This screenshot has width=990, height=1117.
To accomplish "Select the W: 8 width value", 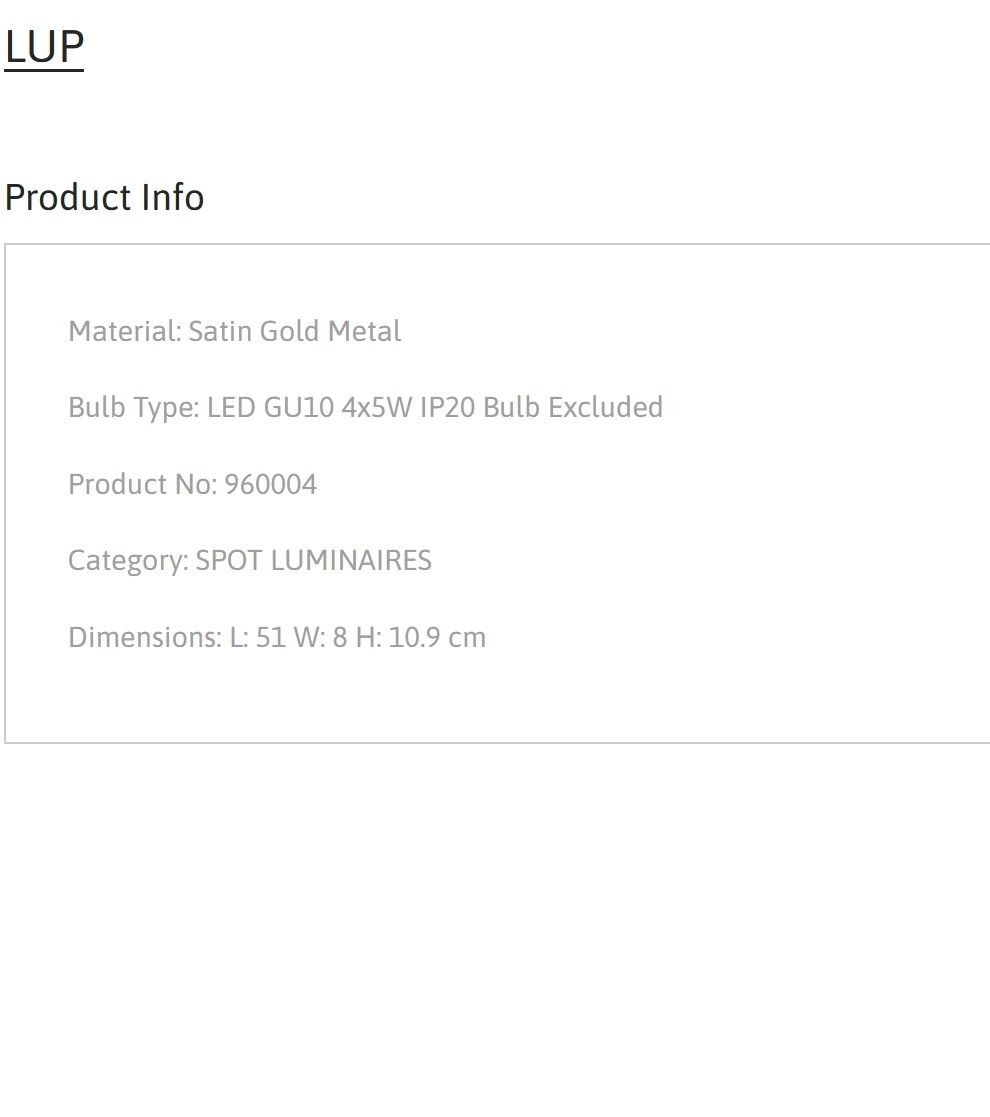I will (x=321, y=638).
